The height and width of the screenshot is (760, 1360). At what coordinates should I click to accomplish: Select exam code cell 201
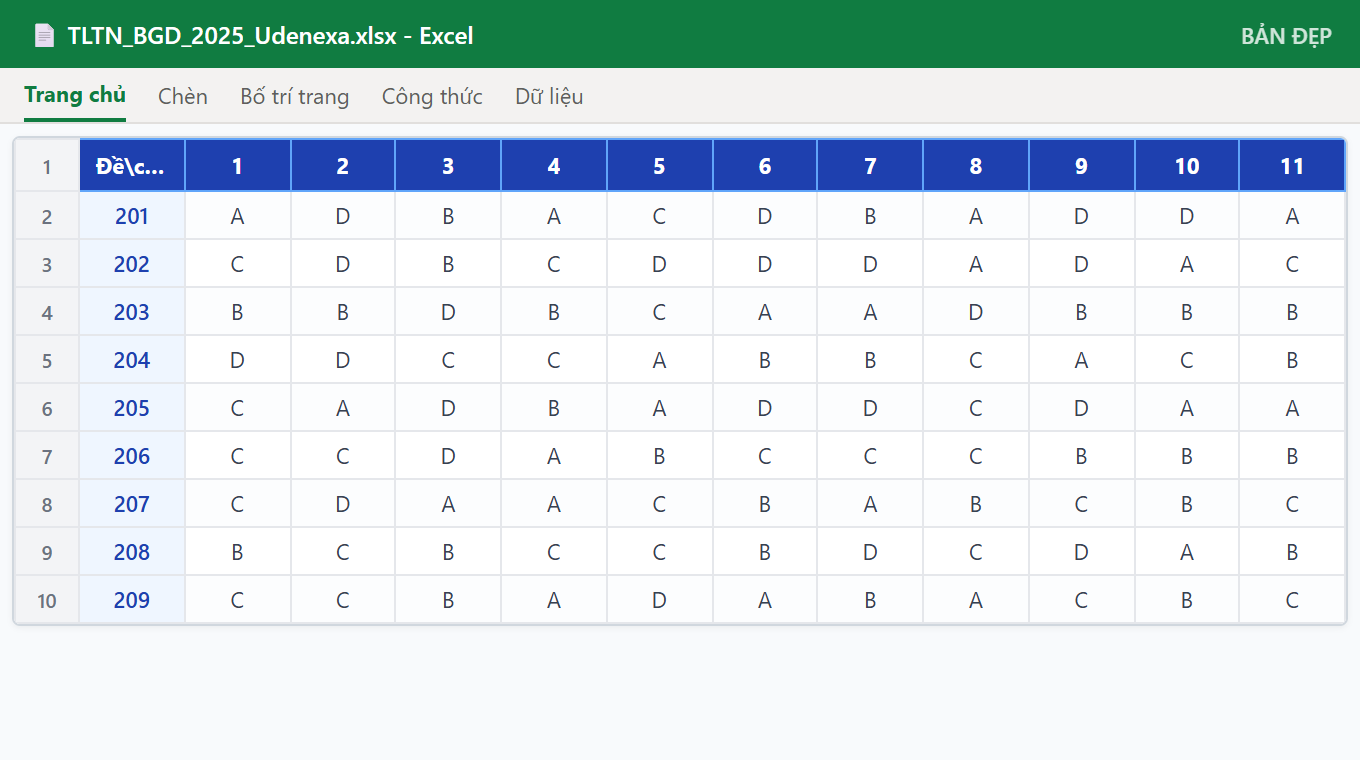point(133,216)
